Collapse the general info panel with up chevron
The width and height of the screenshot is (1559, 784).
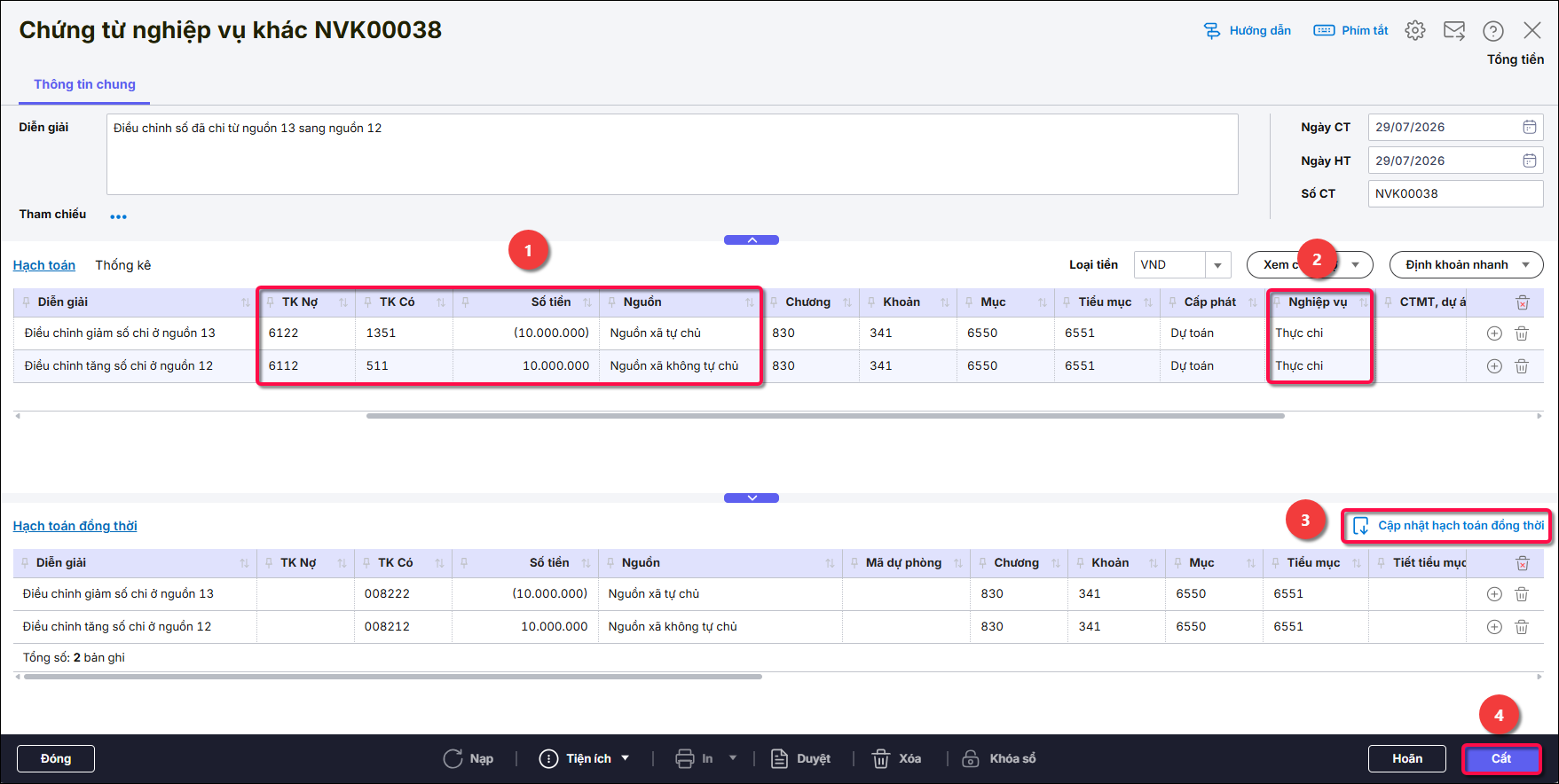click(x=752, y=240)
